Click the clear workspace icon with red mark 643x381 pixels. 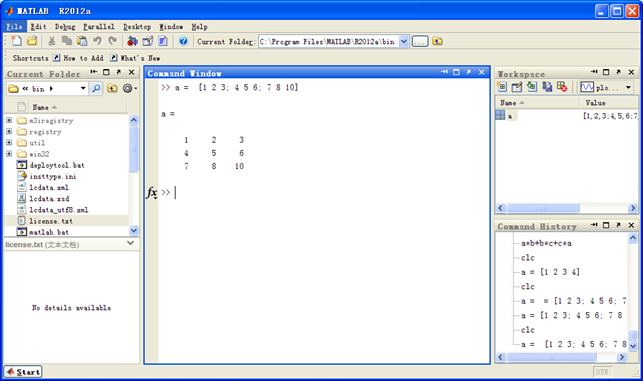click(562, 87)
